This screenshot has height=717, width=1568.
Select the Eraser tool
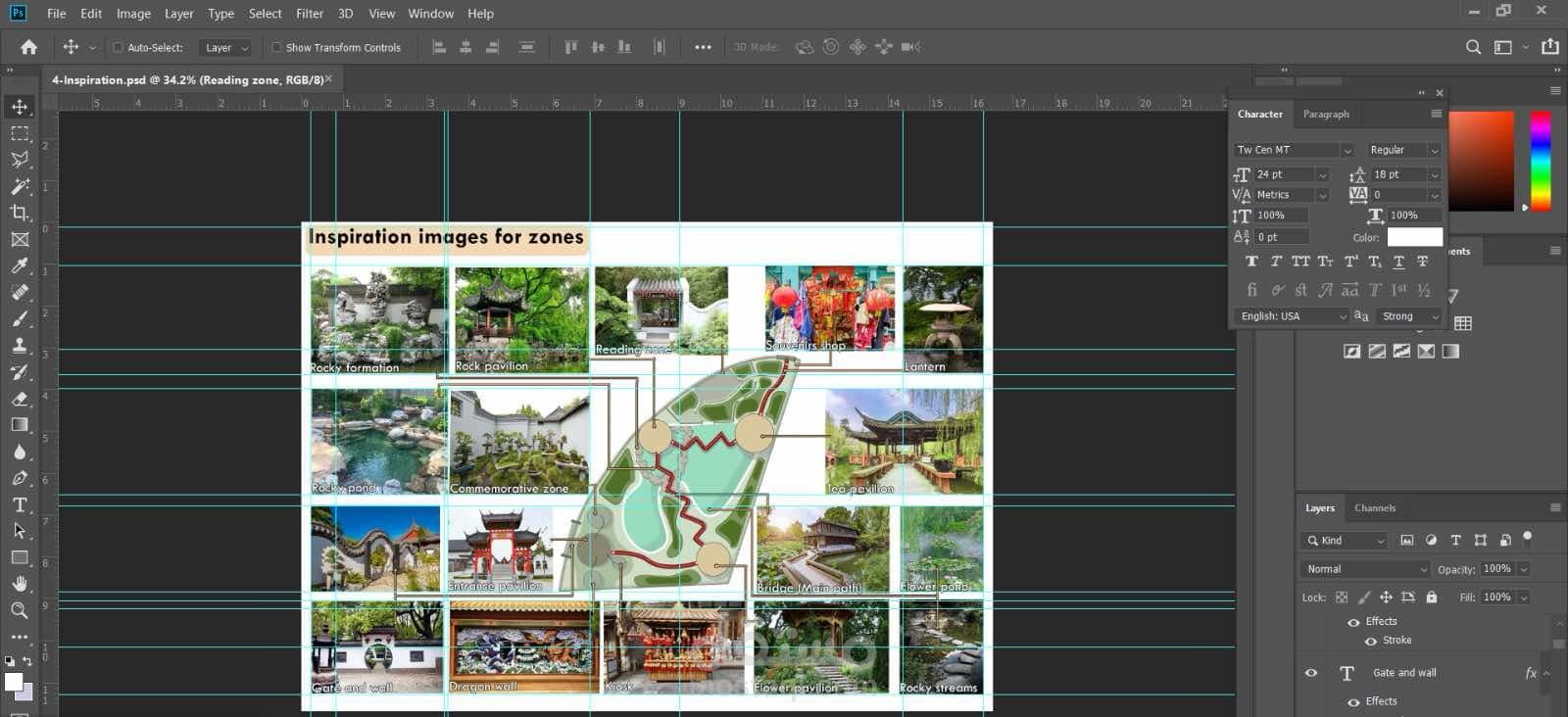click(x=20, y=398)
